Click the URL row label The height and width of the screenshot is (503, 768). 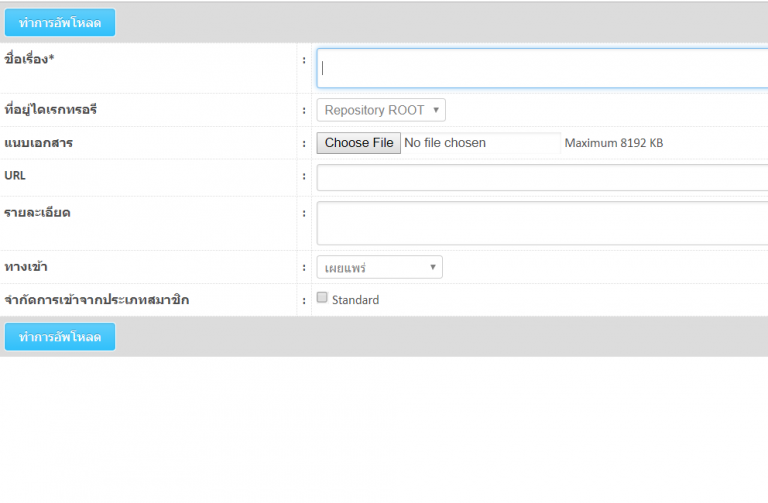click(15, 175)
